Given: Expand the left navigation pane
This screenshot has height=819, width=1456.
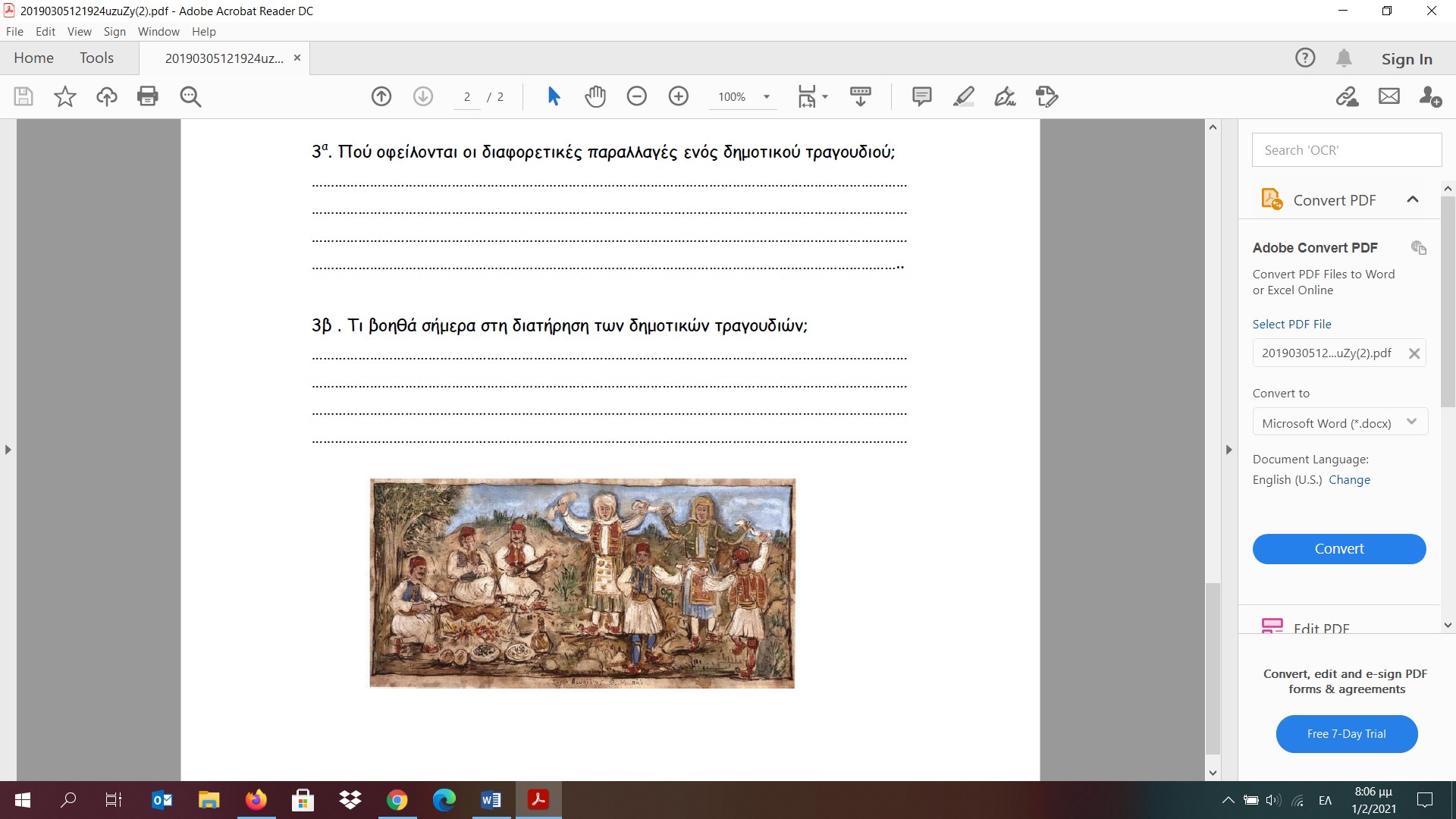Looking at the screenshot, I should (x=8, y=450).
